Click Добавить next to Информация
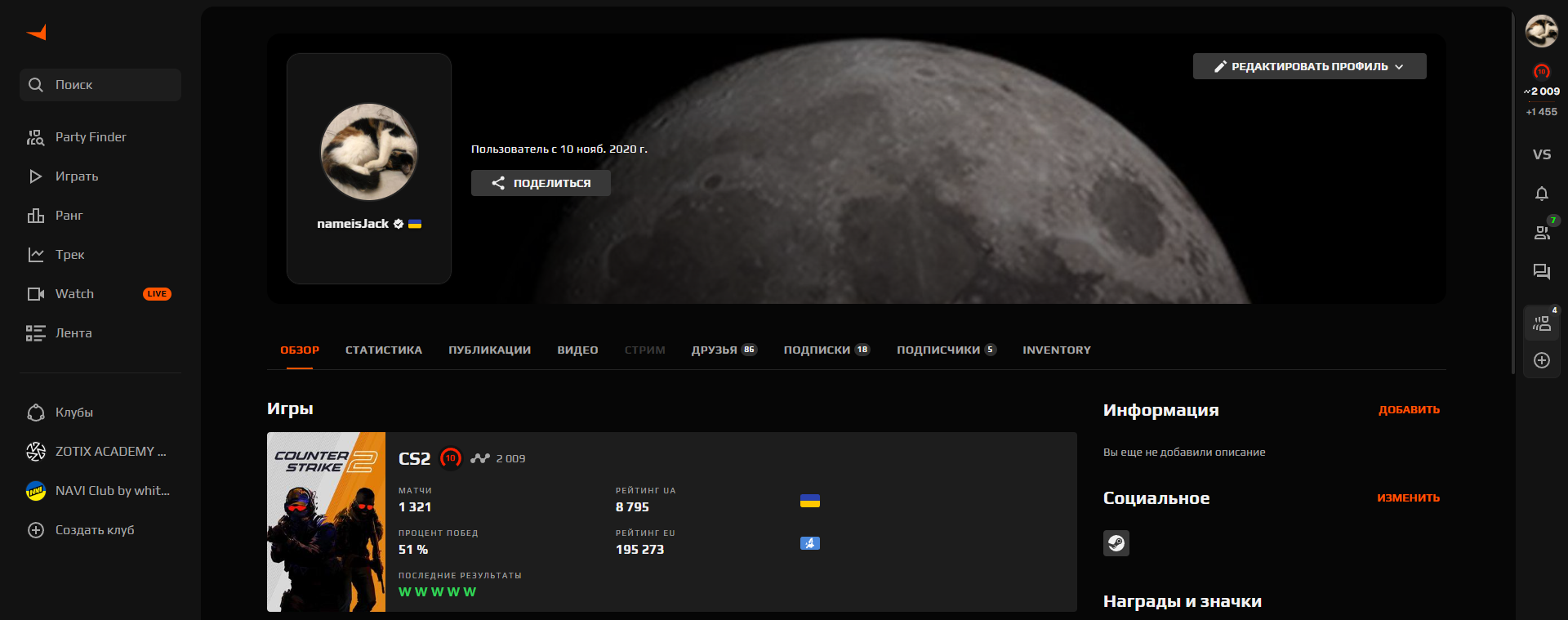Screen dimensions: 1568x620 point(1410,410)
